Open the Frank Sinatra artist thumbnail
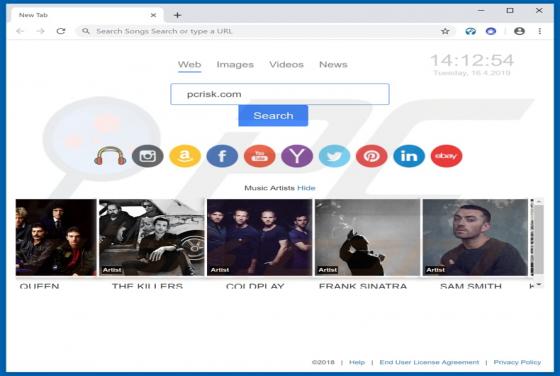Image resolution: width=560 pixels, height=376 pixels. 367,237
